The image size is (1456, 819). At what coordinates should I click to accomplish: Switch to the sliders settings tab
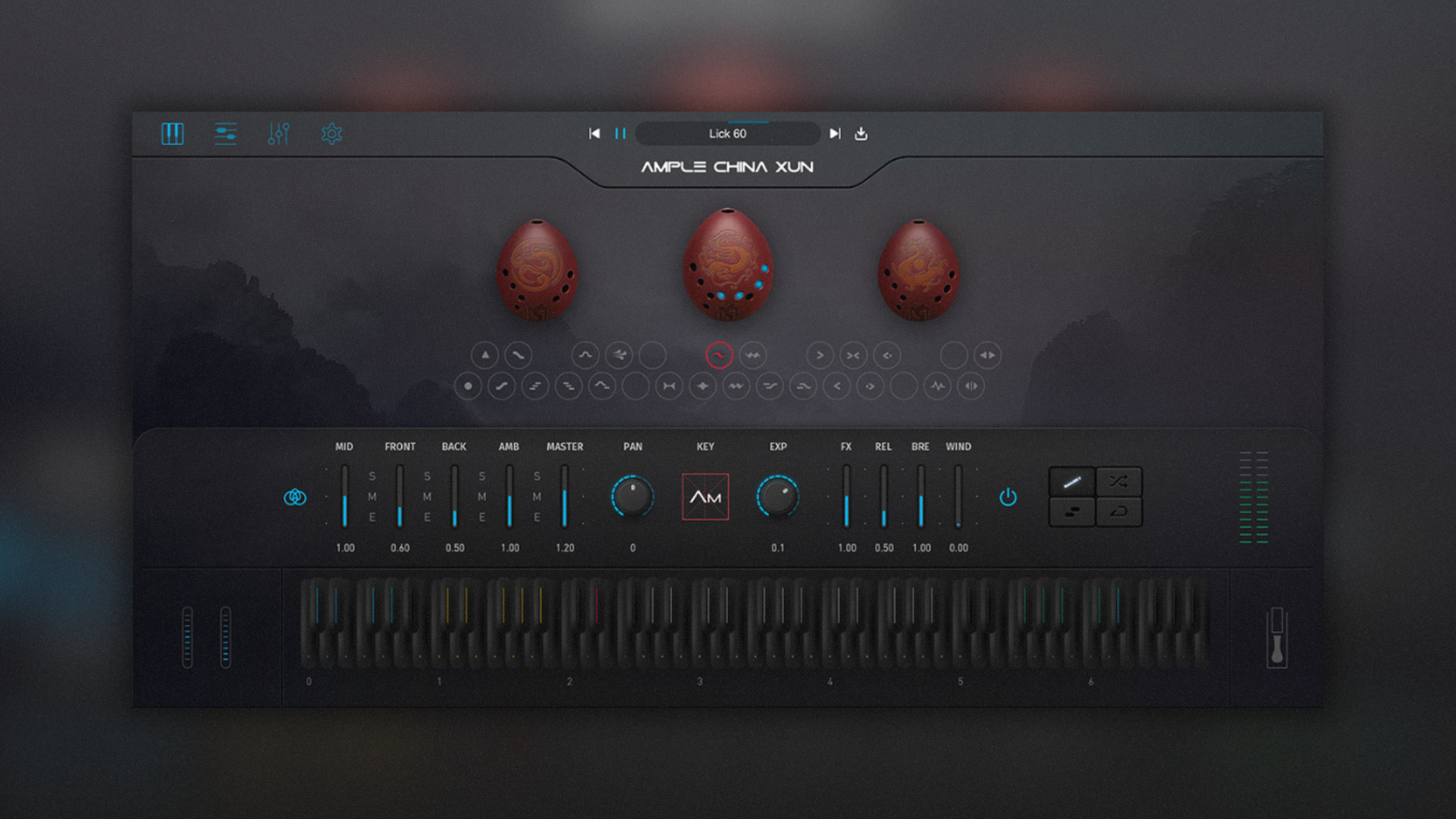(225, 134)
